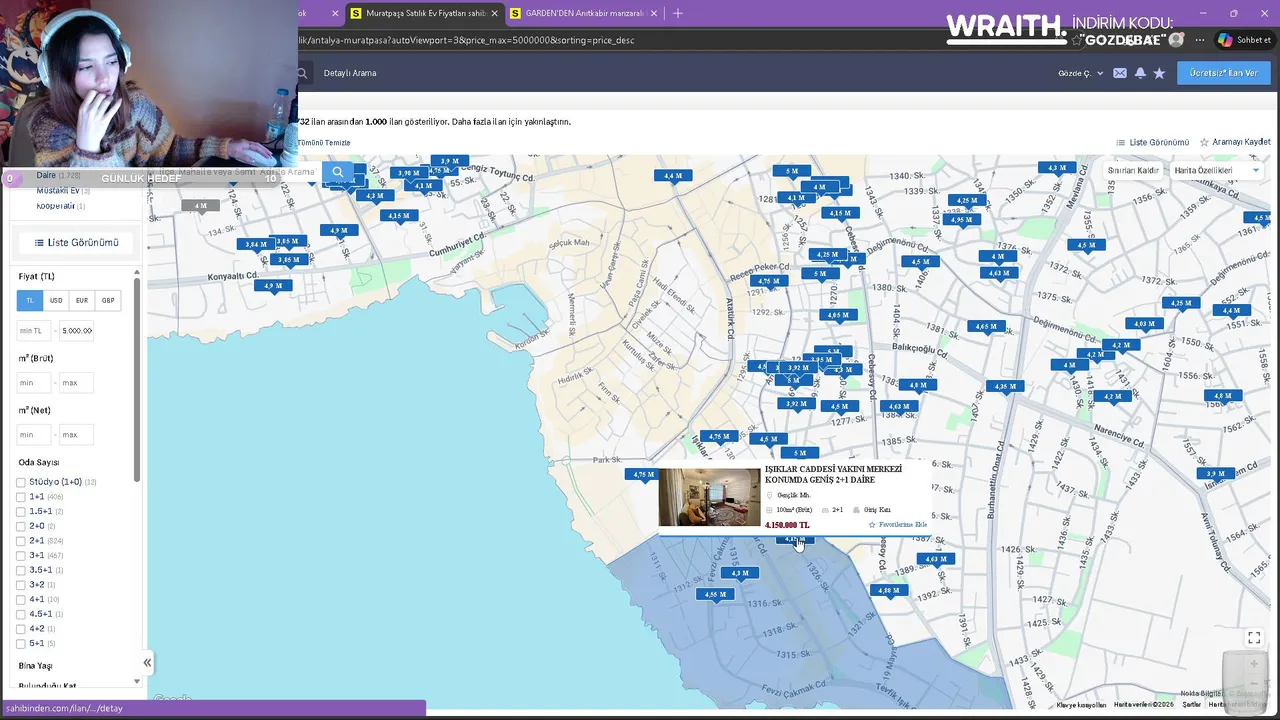Expand the Bina Yaşı filter section
This screenshot has height=720, width=1280.
pos(36,665)
